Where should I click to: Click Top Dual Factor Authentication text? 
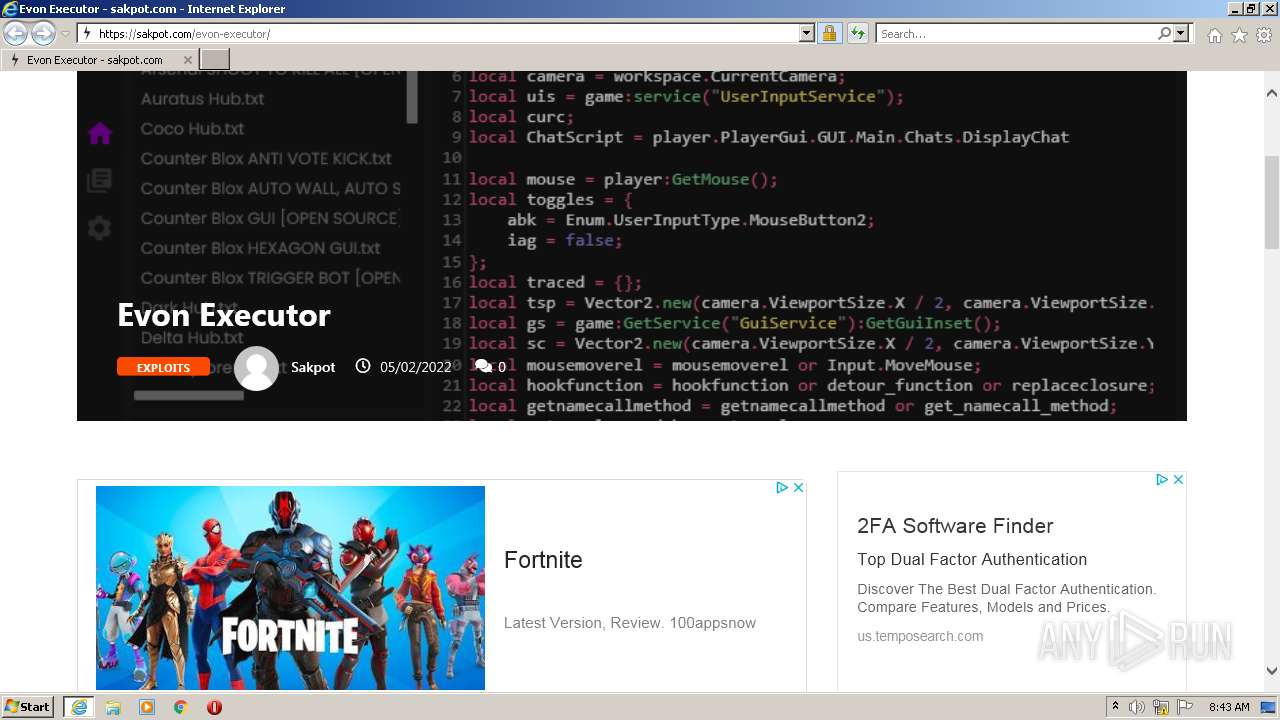coord(972,559)
